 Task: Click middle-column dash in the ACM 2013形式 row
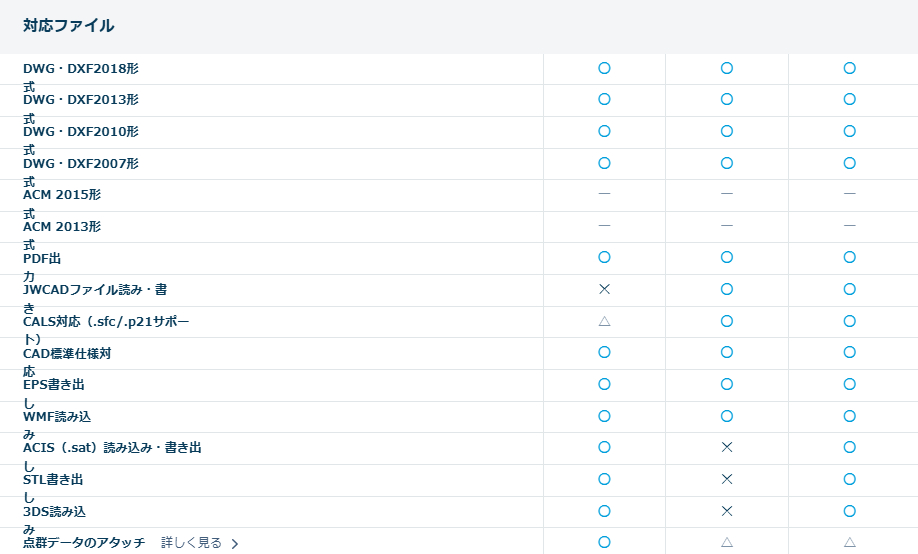tap(727, 226)
